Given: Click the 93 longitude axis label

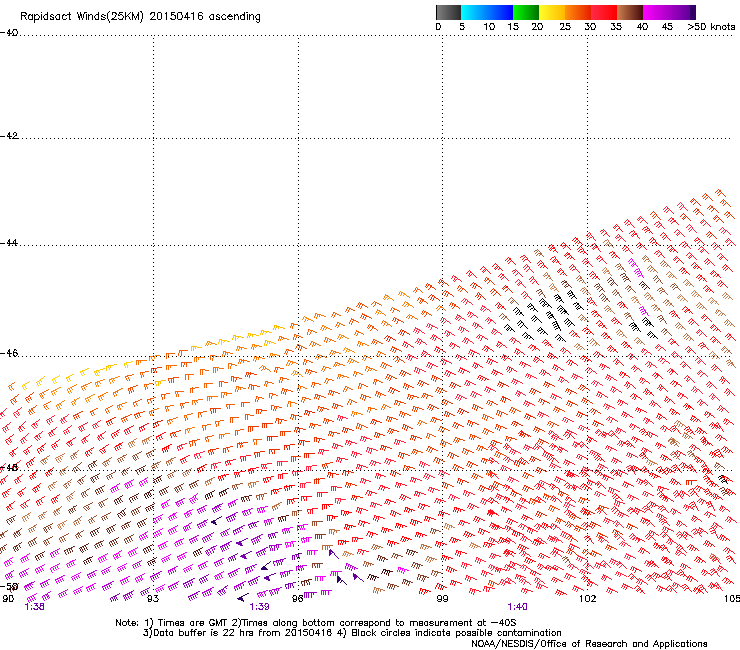Looking at the screenshot, I should [153, 599].
